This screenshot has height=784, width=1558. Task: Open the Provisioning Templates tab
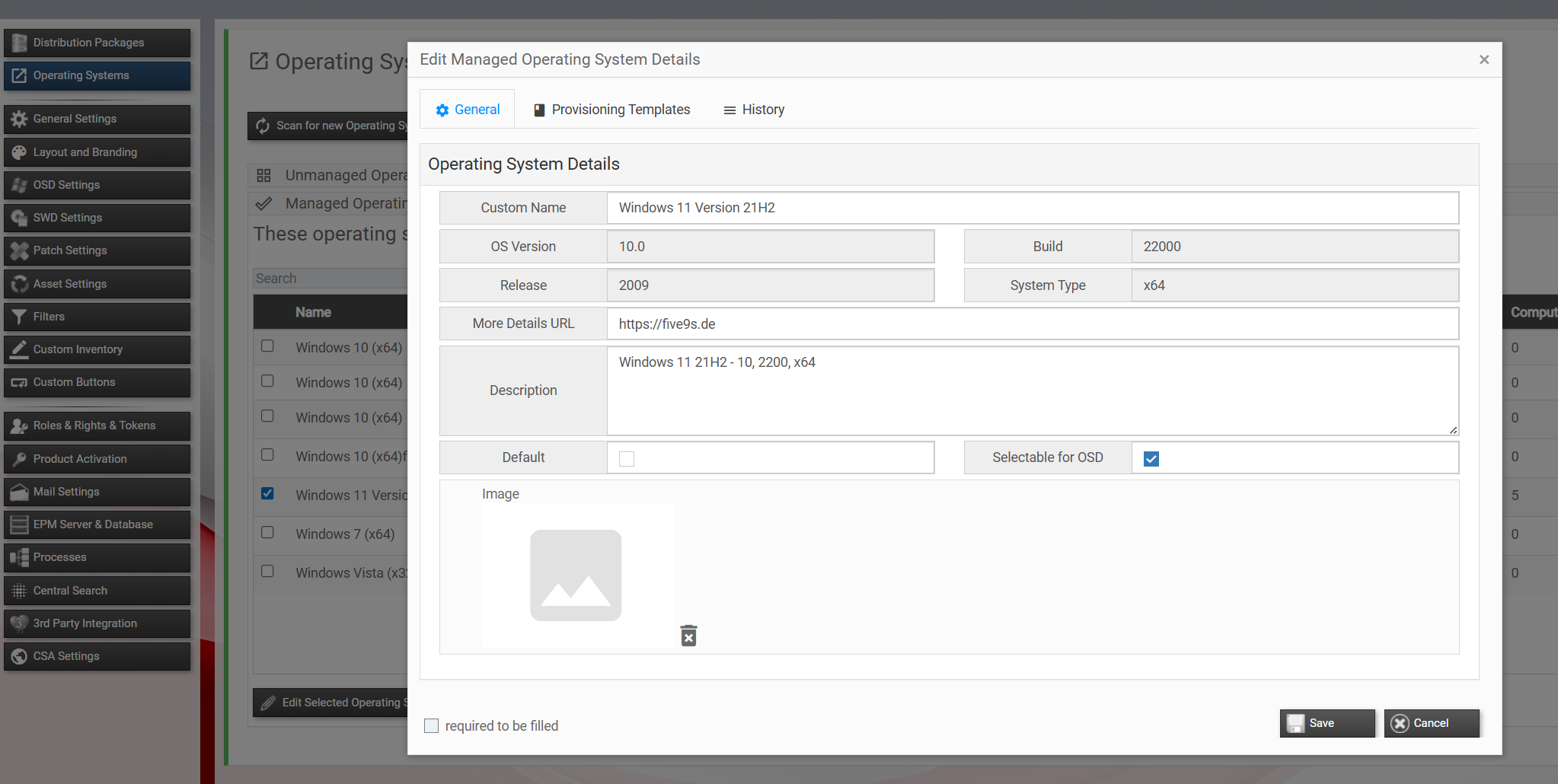tap(612, 110)
